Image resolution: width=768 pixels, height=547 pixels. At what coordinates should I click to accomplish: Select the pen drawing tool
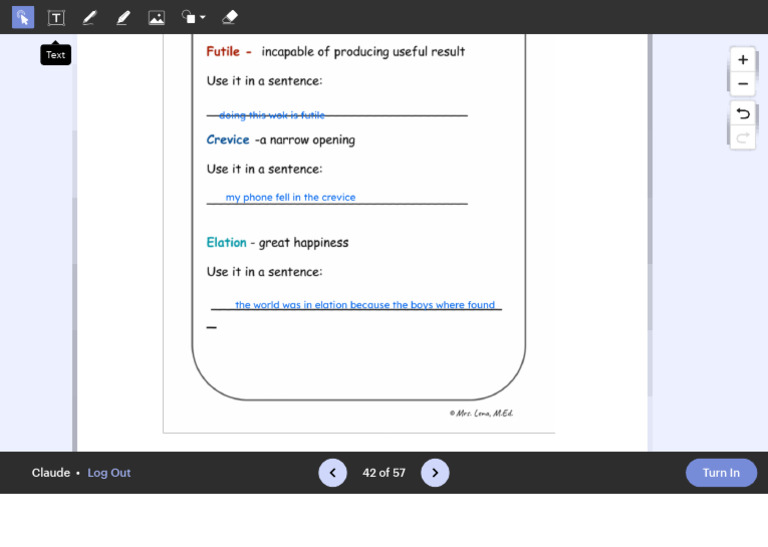89,17
